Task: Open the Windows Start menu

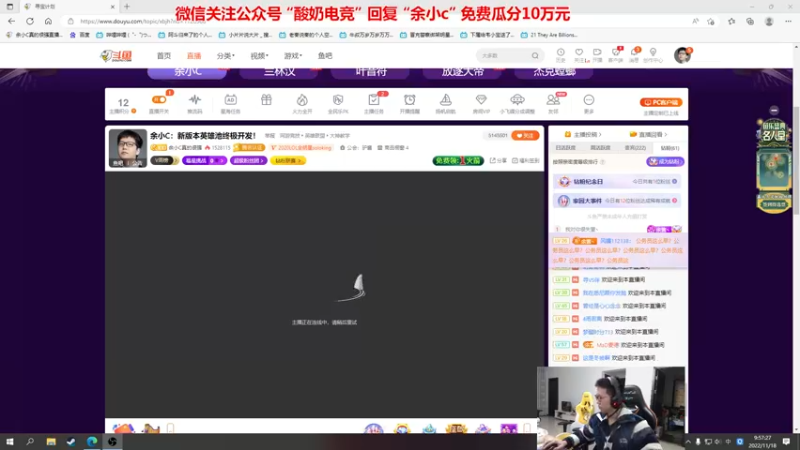Action: coord(10,441)
